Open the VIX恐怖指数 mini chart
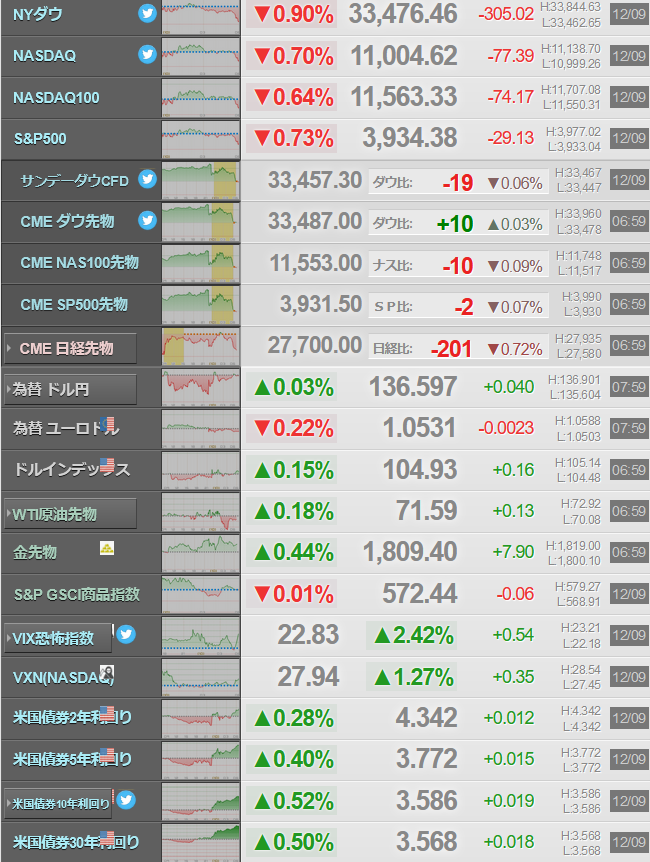 pyautogui.click(x=201, y=636)
